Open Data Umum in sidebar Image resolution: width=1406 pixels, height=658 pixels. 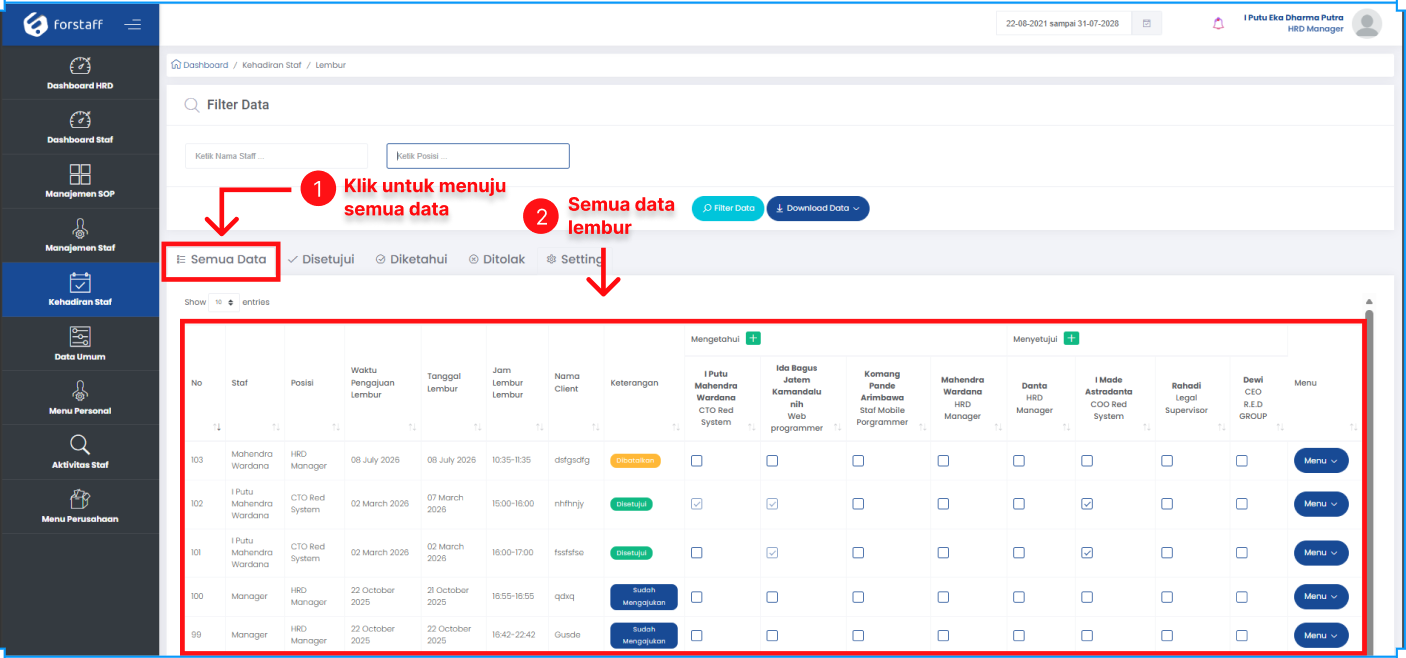tap(80, 344)
